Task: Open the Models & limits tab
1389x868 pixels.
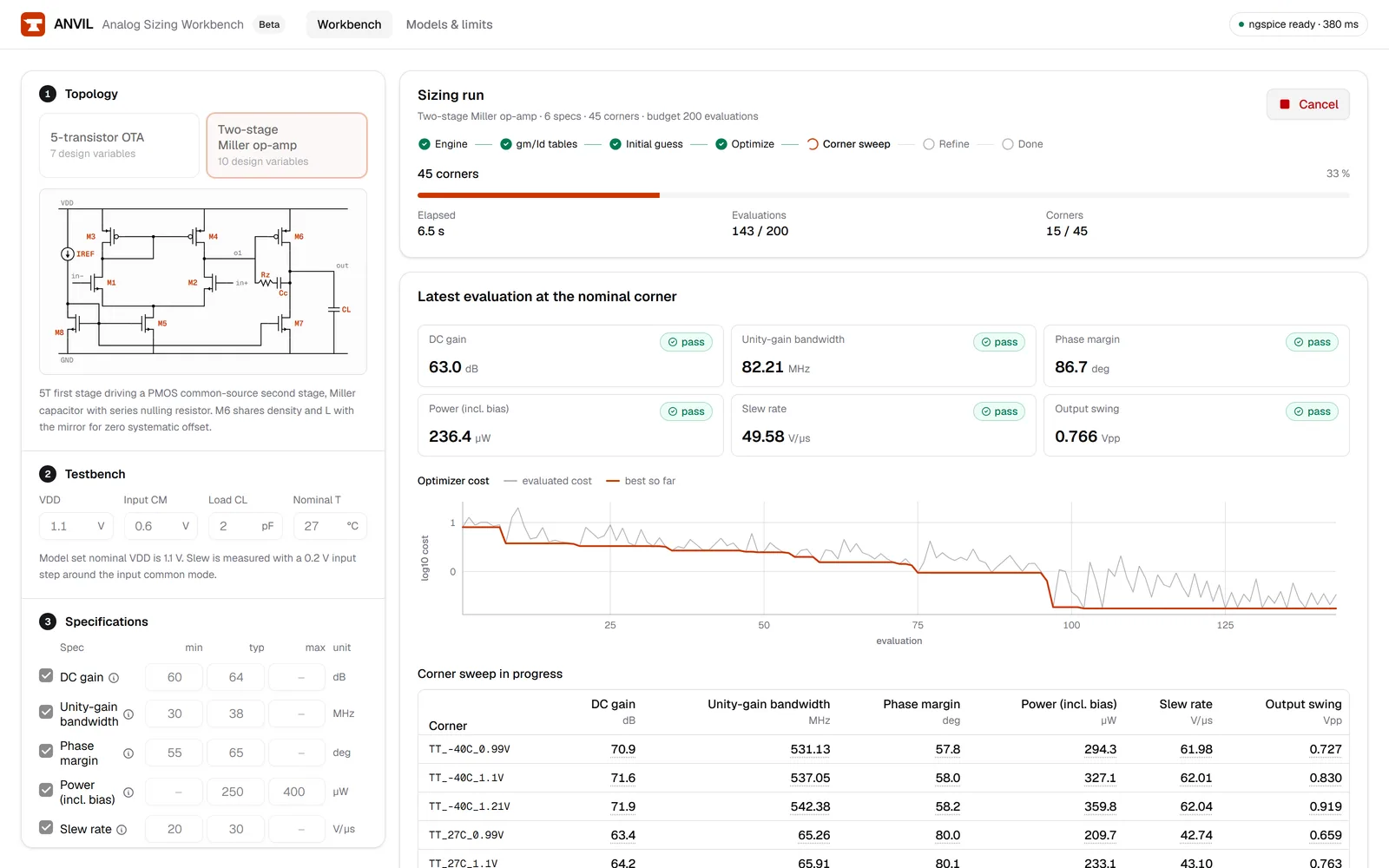Action: (x=449, y=24)
